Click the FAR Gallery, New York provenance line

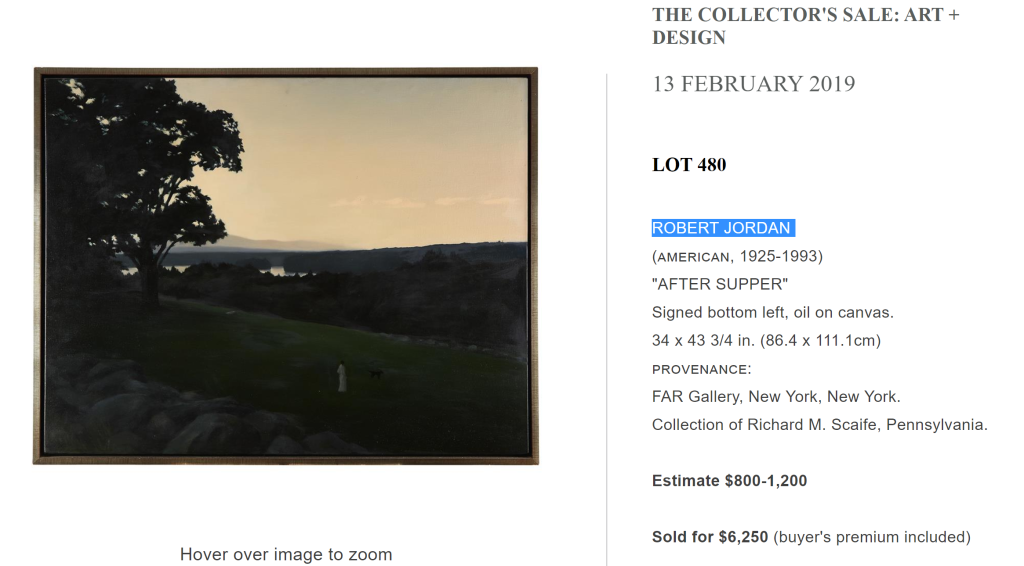(776, 396)
